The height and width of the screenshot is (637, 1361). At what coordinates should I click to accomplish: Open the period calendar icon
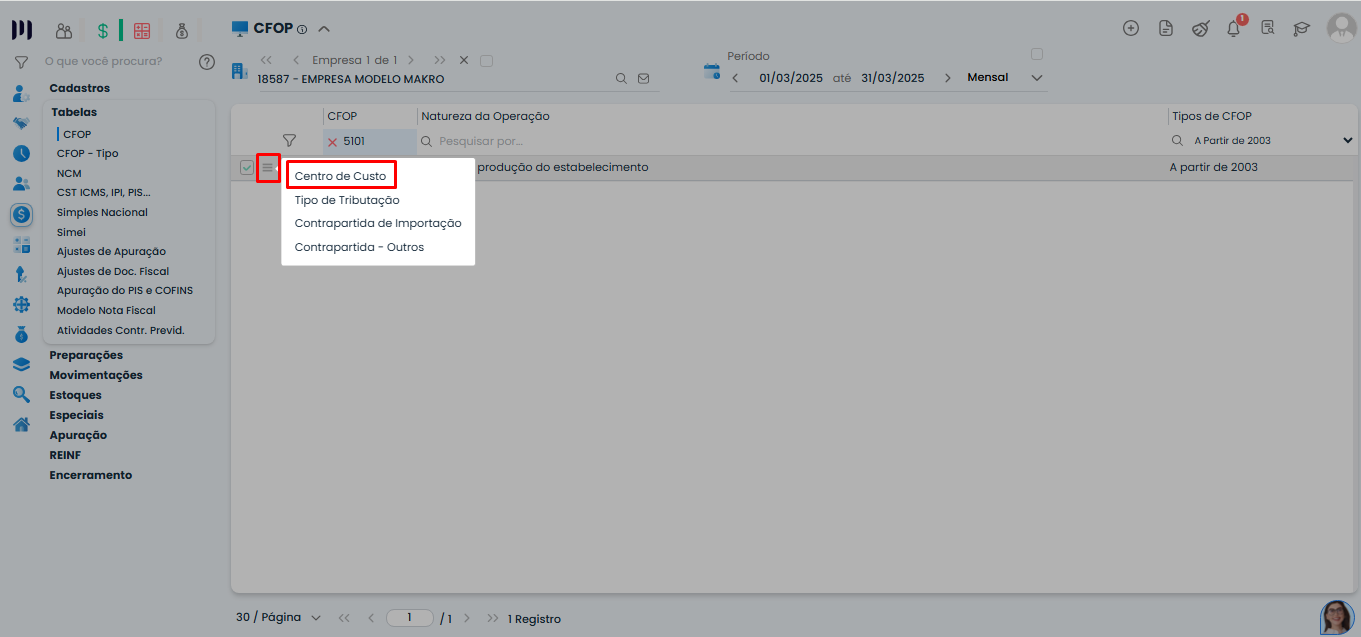click(x=712, y=71)
